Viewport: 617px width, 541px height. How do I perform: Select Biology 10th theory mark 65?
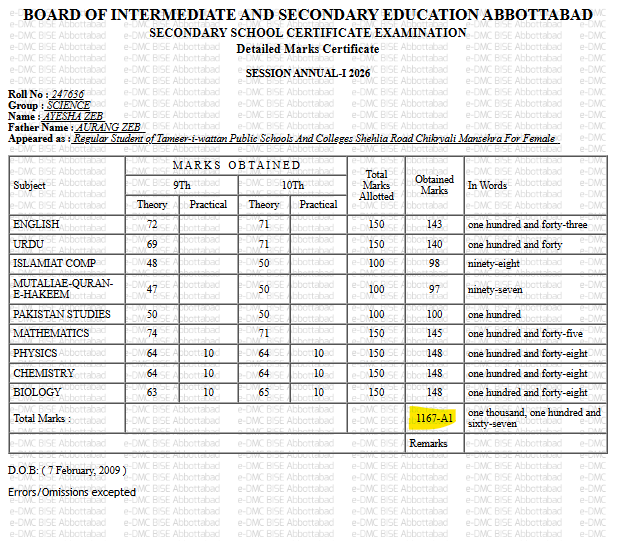click(264, 392)
